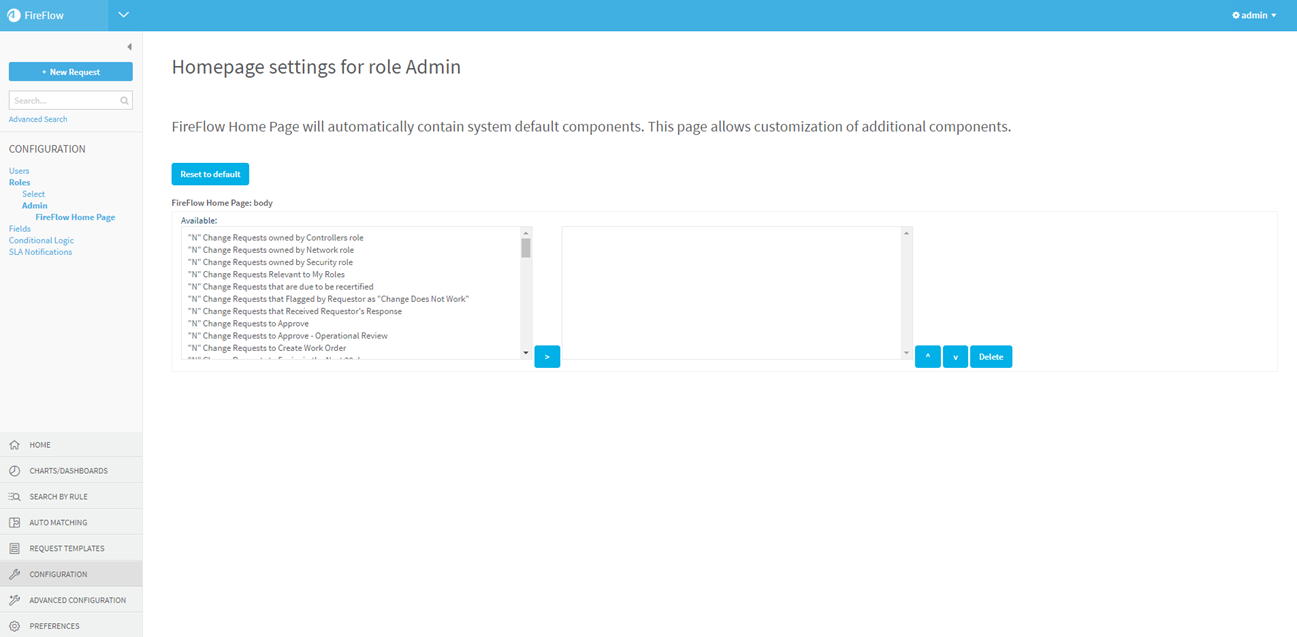
Task: Collapse the left sidebar with arrow
Action: coord(129,47)
